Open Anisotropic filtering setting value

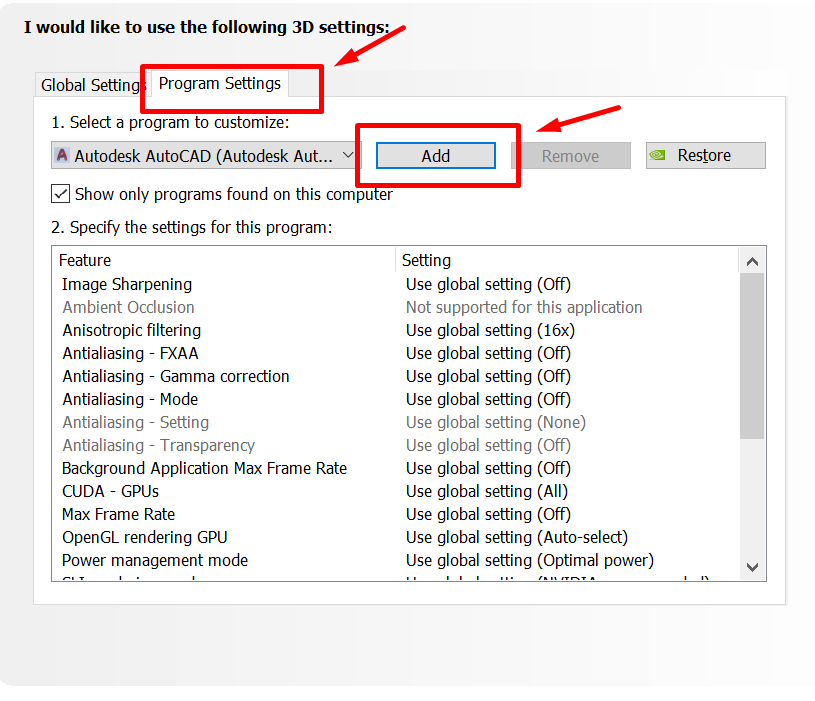coord(490,330)
